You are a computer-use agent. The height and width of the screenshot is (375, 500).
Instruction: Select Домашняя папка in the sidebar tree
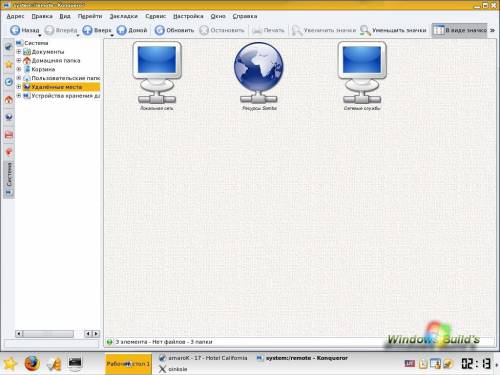[x=52, y=60]
